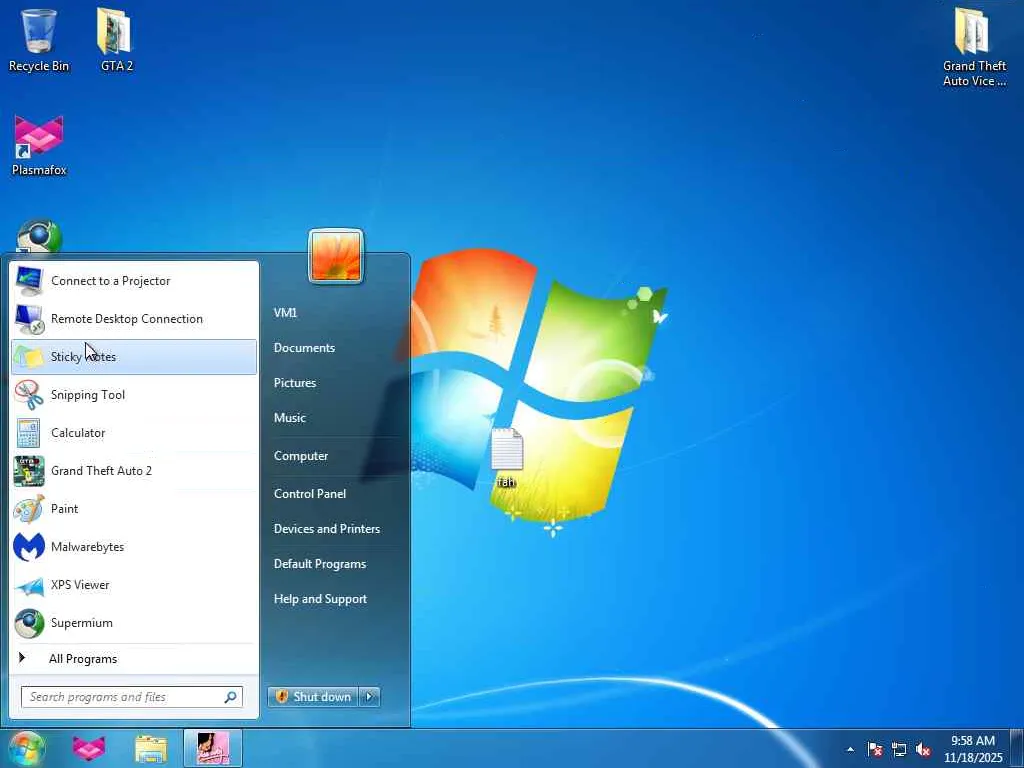Click the Calculator icon in Start menu

[29, 432]
